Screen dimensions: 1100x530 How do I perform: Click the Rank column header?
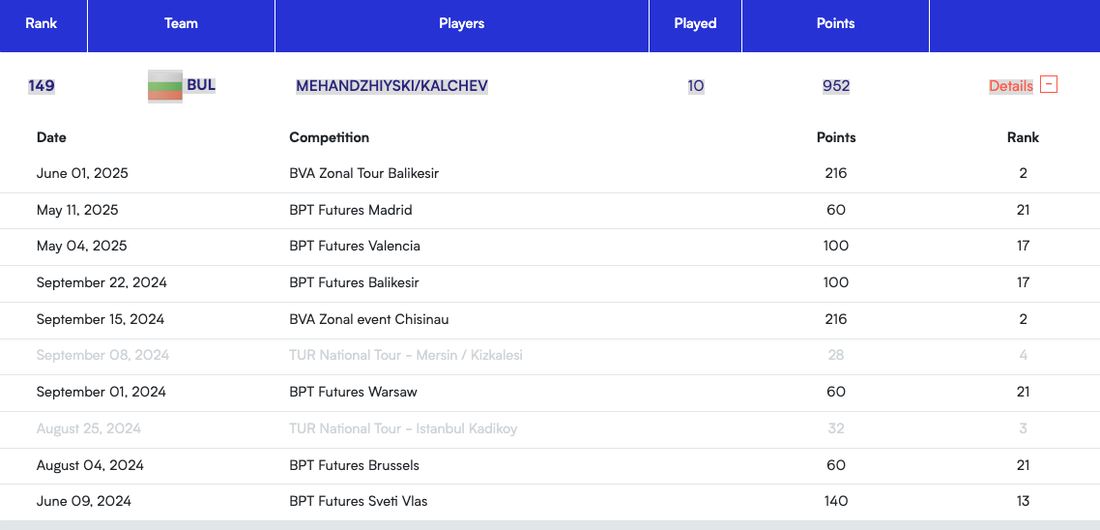coord(41,23)
